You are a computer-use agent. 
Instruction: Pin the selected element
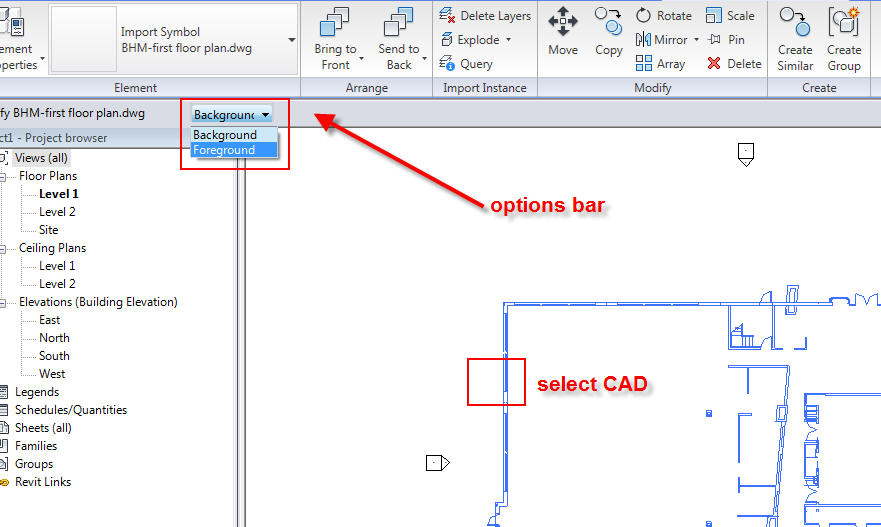tap(726, 40)
